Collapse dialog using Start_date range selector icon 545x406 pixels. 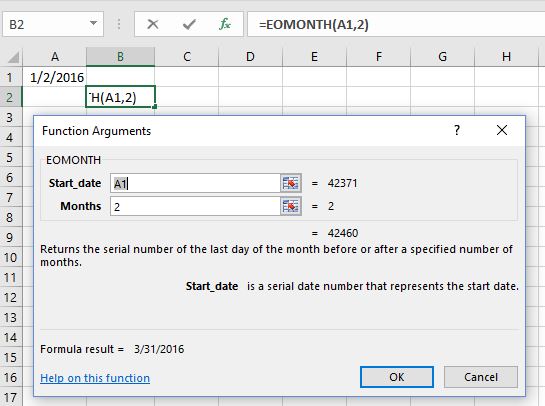click(291, 183)
